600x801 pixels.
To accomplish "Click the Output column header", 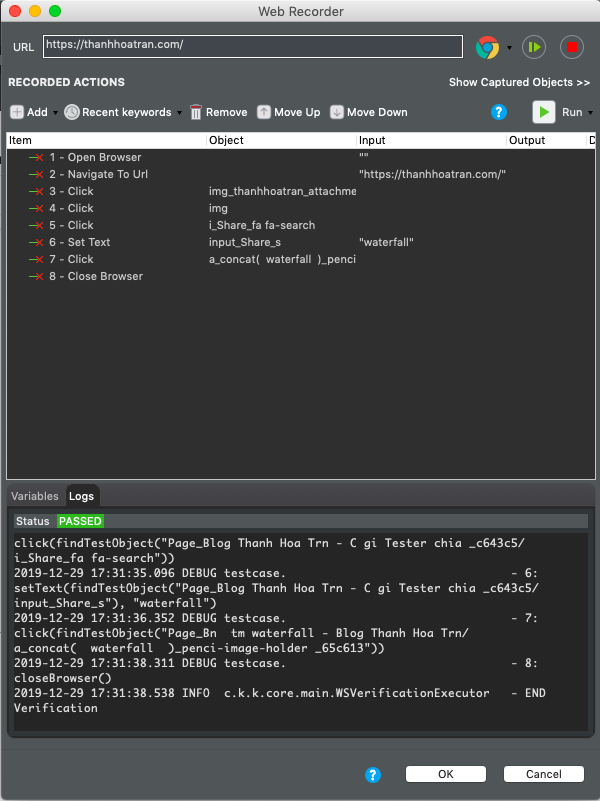I will pos(546,140).
